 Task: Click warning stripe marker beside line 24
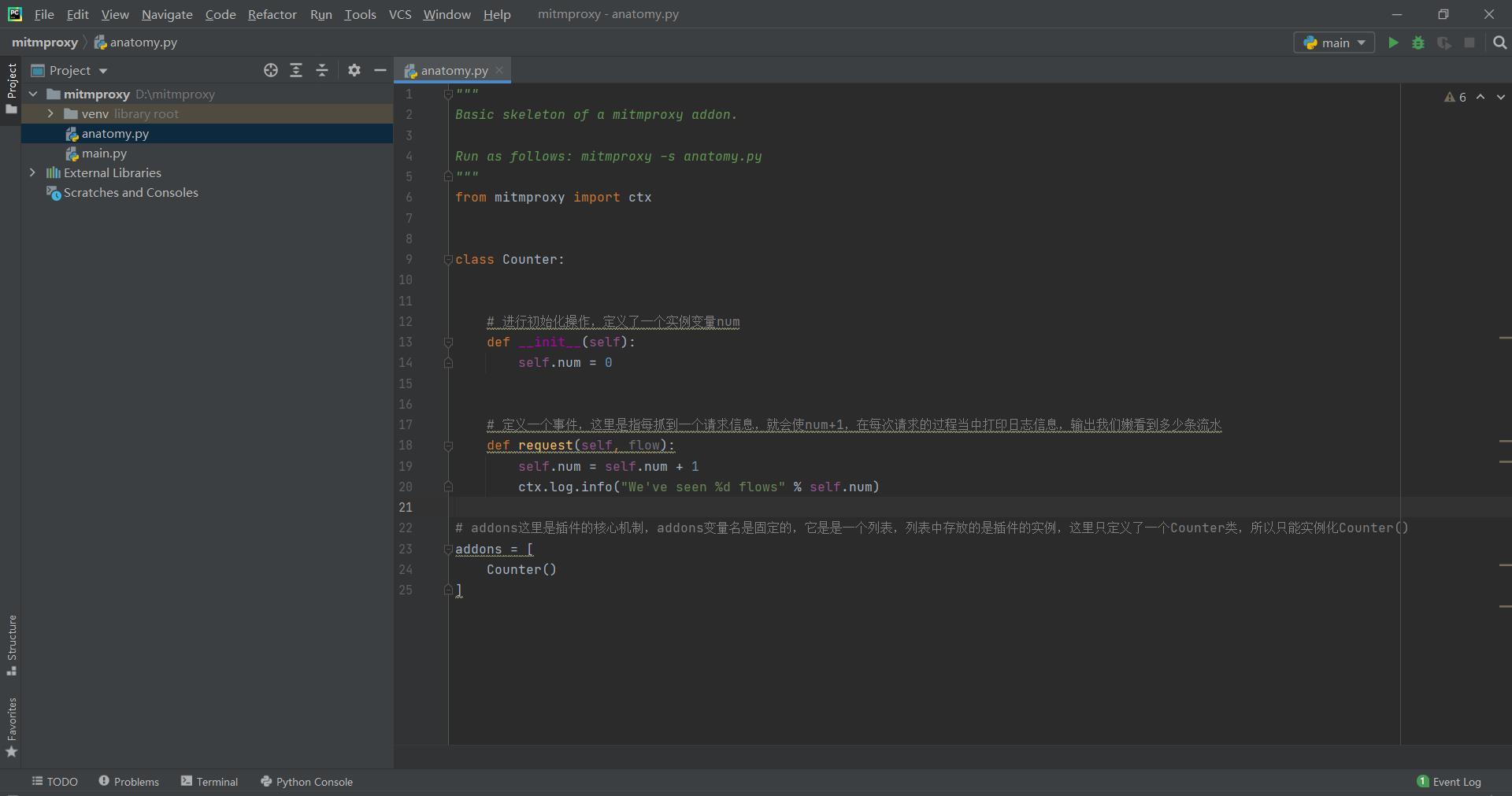[x=1505, y=565]
